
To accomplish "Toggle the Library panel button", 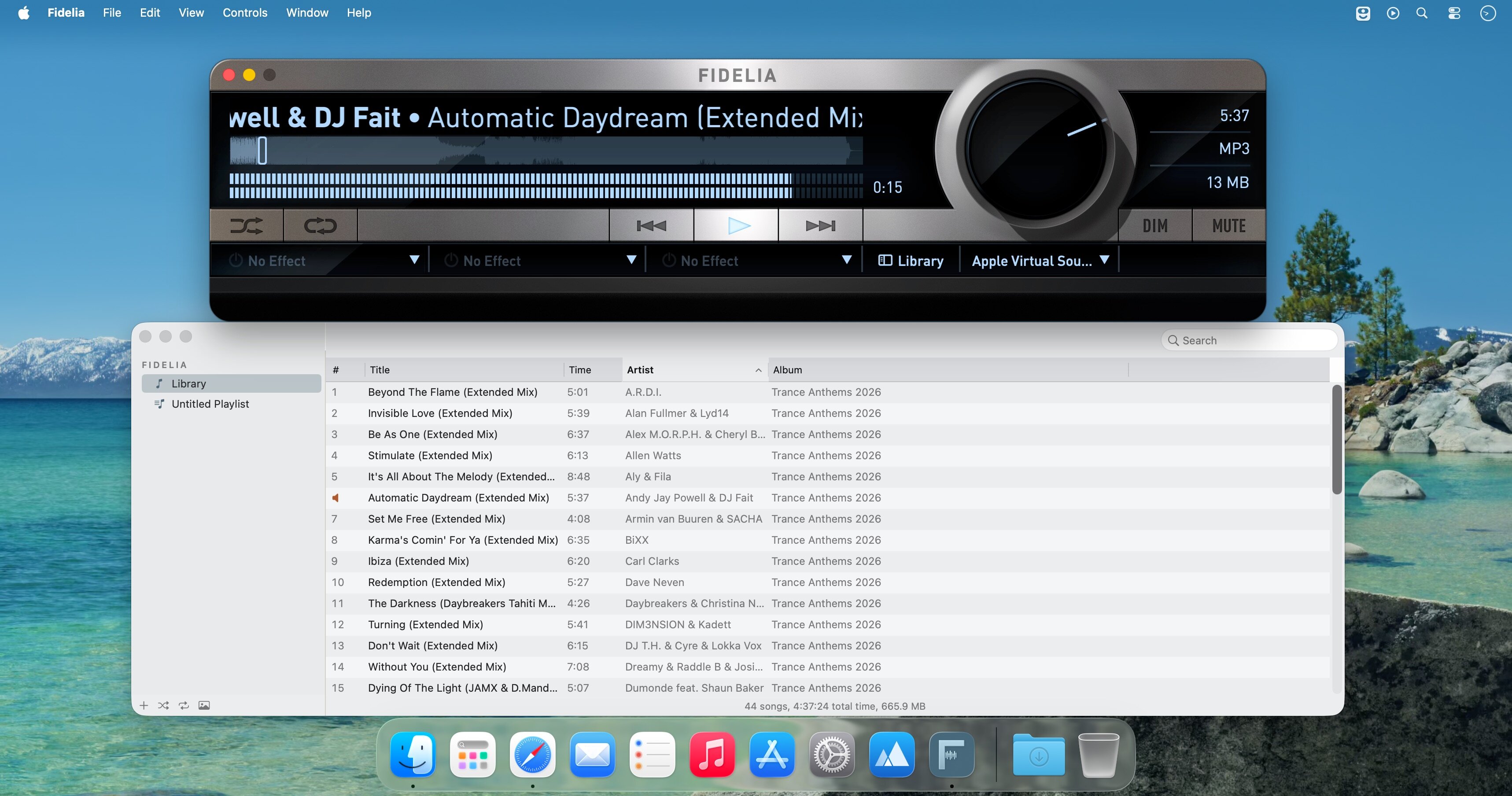I will 911,261.
